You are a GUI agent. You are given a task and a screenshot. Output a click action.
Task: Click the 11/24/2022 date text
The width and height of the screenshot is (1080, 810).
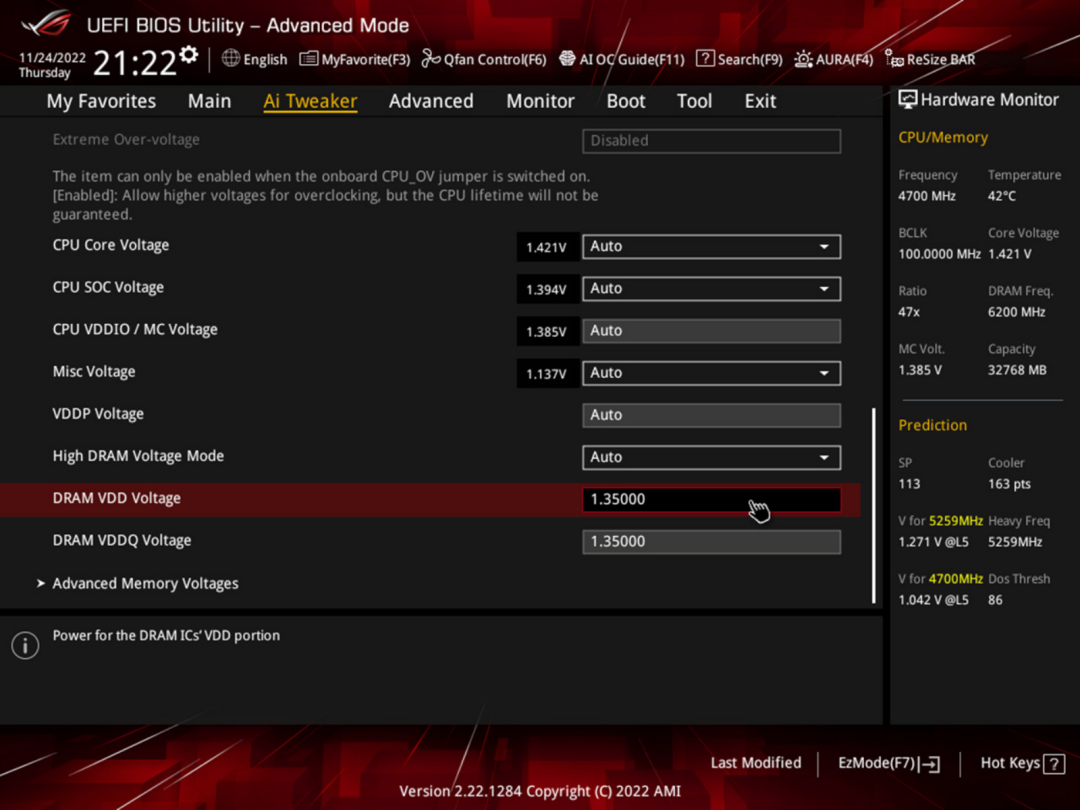52,58
